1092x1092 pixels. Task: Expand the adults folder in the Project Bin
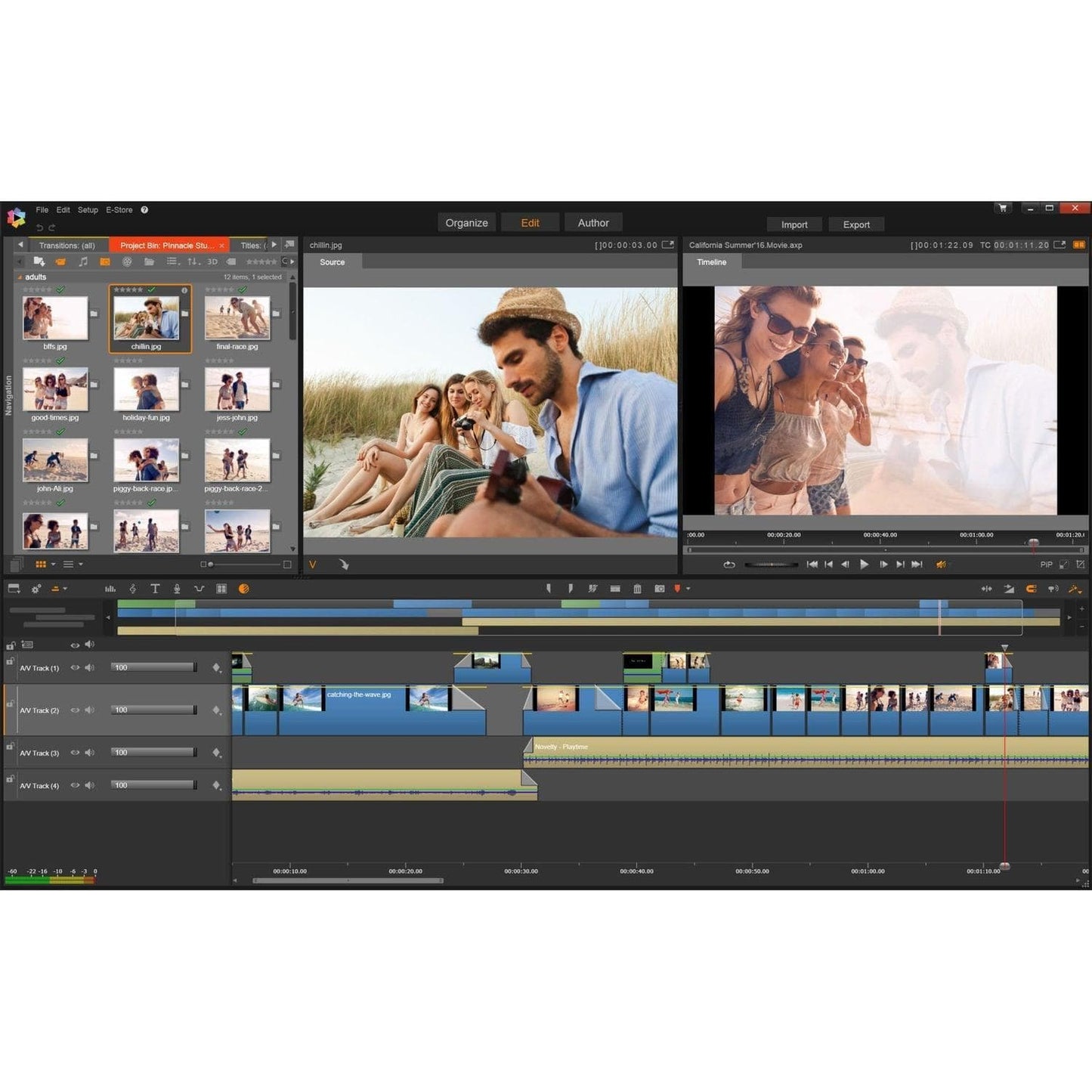[x=20, y=277]
